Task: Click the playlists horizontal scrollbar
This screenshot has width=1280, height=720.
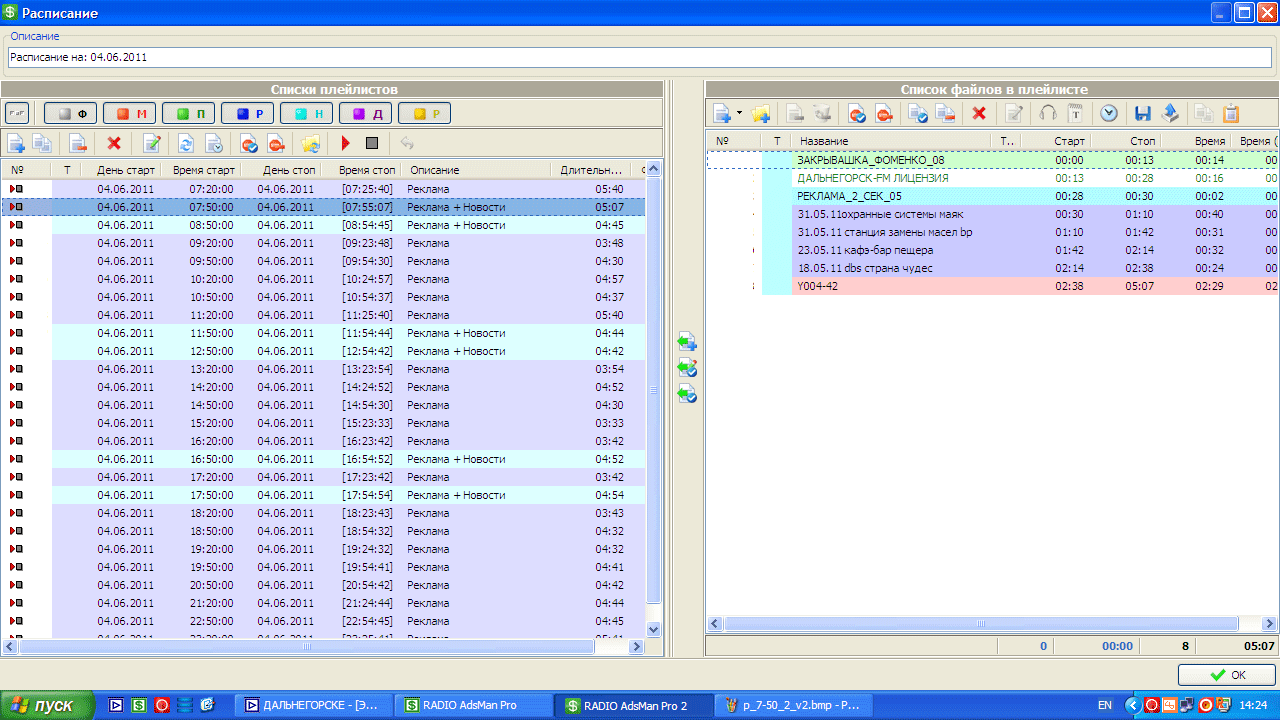Action: (x=322, y=647)
